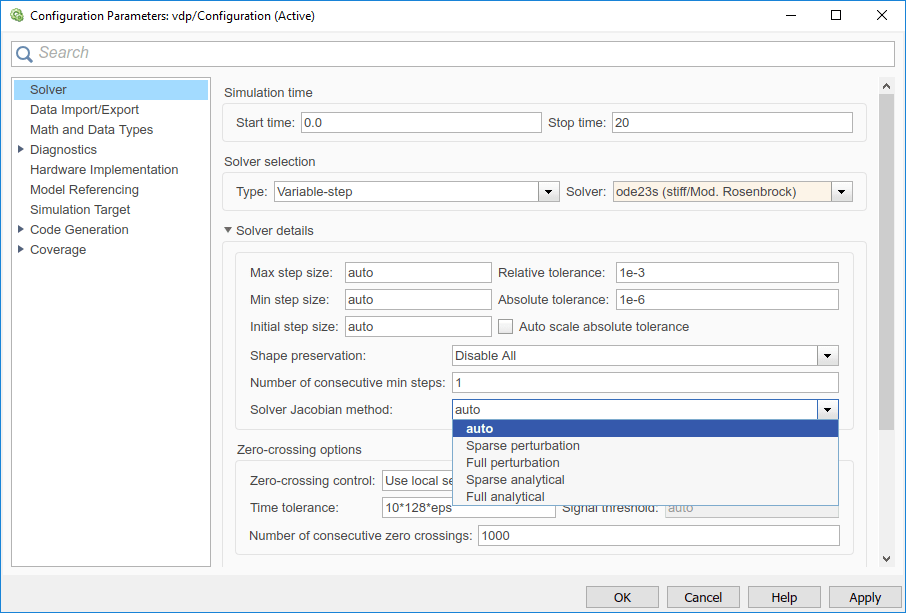Viewport: 906px width, 613px height.
Task: Expand the Diagnostics tree node
Action: [x=21, y=150]
